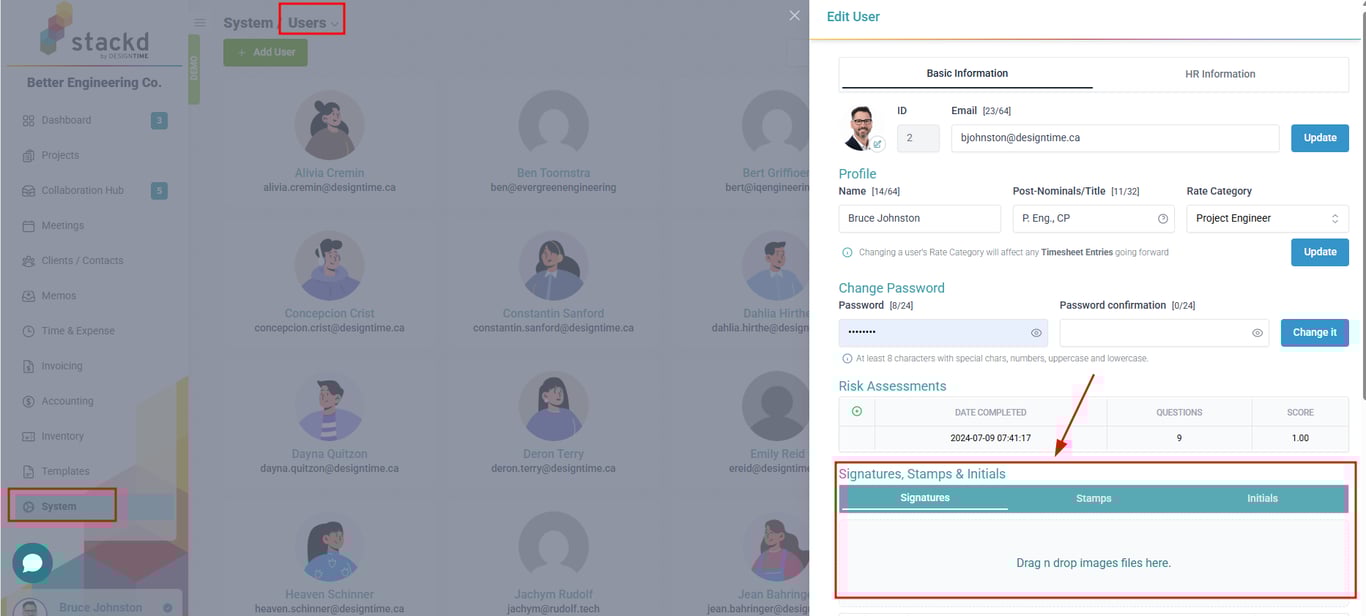The width and height of the screenshot is (1366, 616).
Task: Open the Time & Expense clock icon
Action: tap(28, 331)
